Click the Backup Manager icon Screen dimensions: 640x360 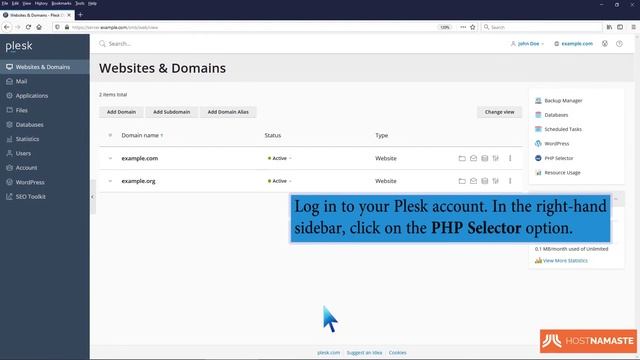(x=538, y=100)
